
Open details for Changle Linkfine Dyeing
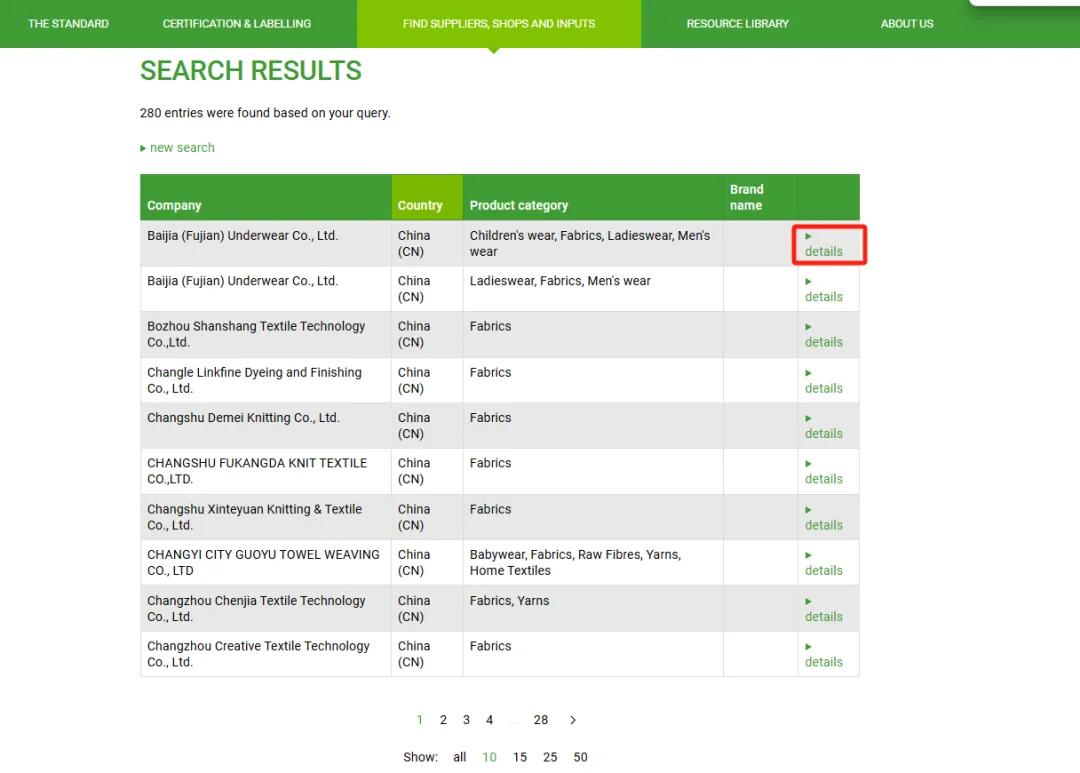coord(824,381)
